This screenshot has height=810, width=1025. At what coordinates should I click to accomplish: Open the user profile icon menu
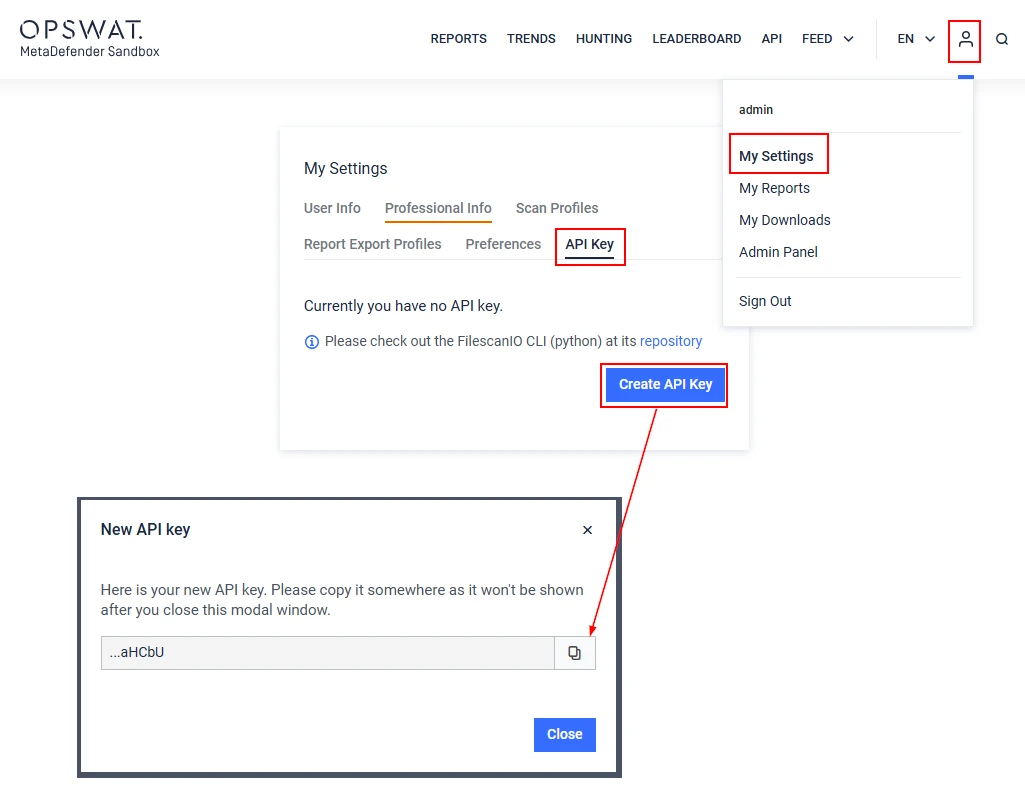965,40
